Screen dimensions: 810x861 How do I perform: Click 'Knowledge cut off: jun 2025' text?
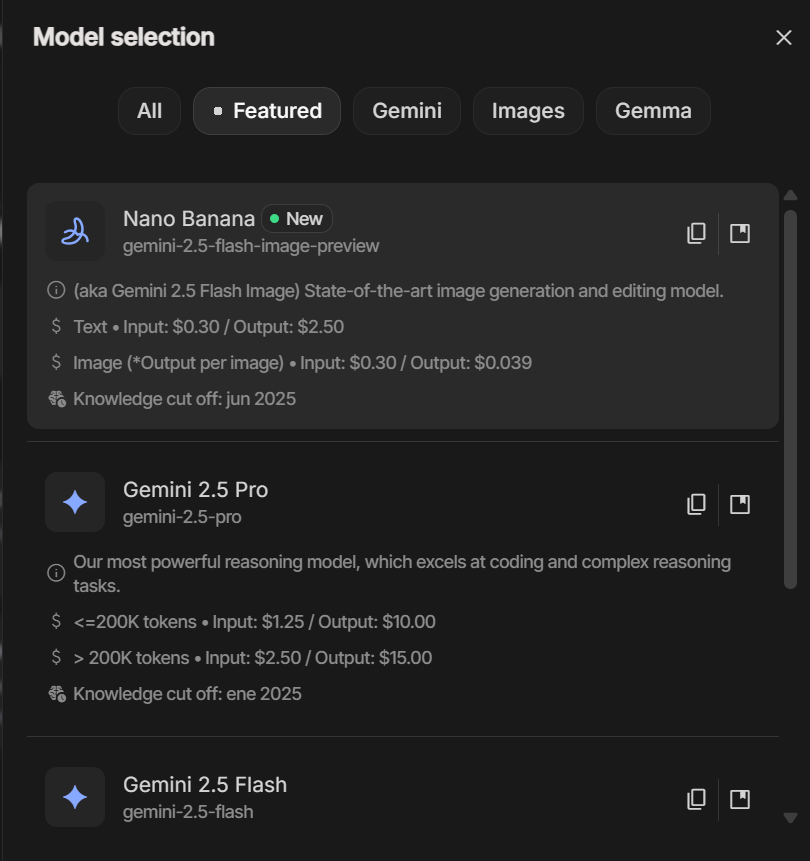[185, 399]
